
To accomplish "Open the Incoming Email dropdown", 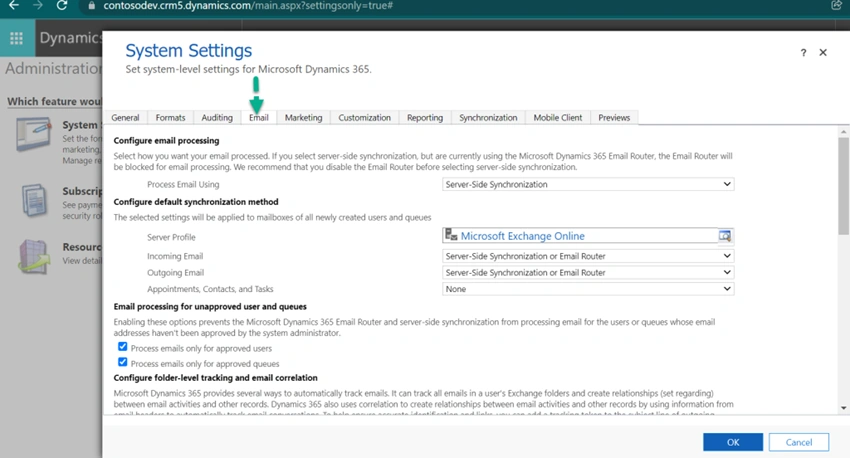I will pos(588,256).
